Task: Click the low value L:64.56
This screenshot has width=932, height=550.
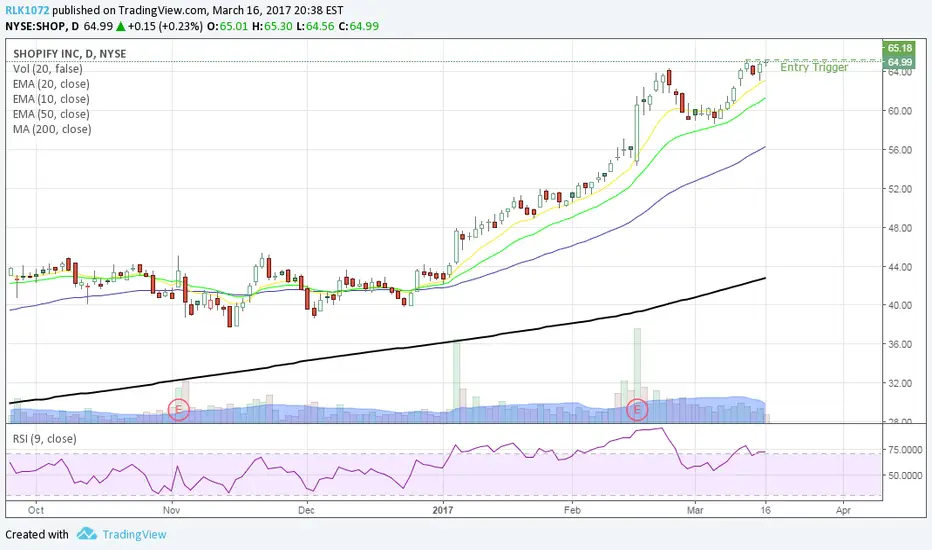Action: (x=316, y=26)
